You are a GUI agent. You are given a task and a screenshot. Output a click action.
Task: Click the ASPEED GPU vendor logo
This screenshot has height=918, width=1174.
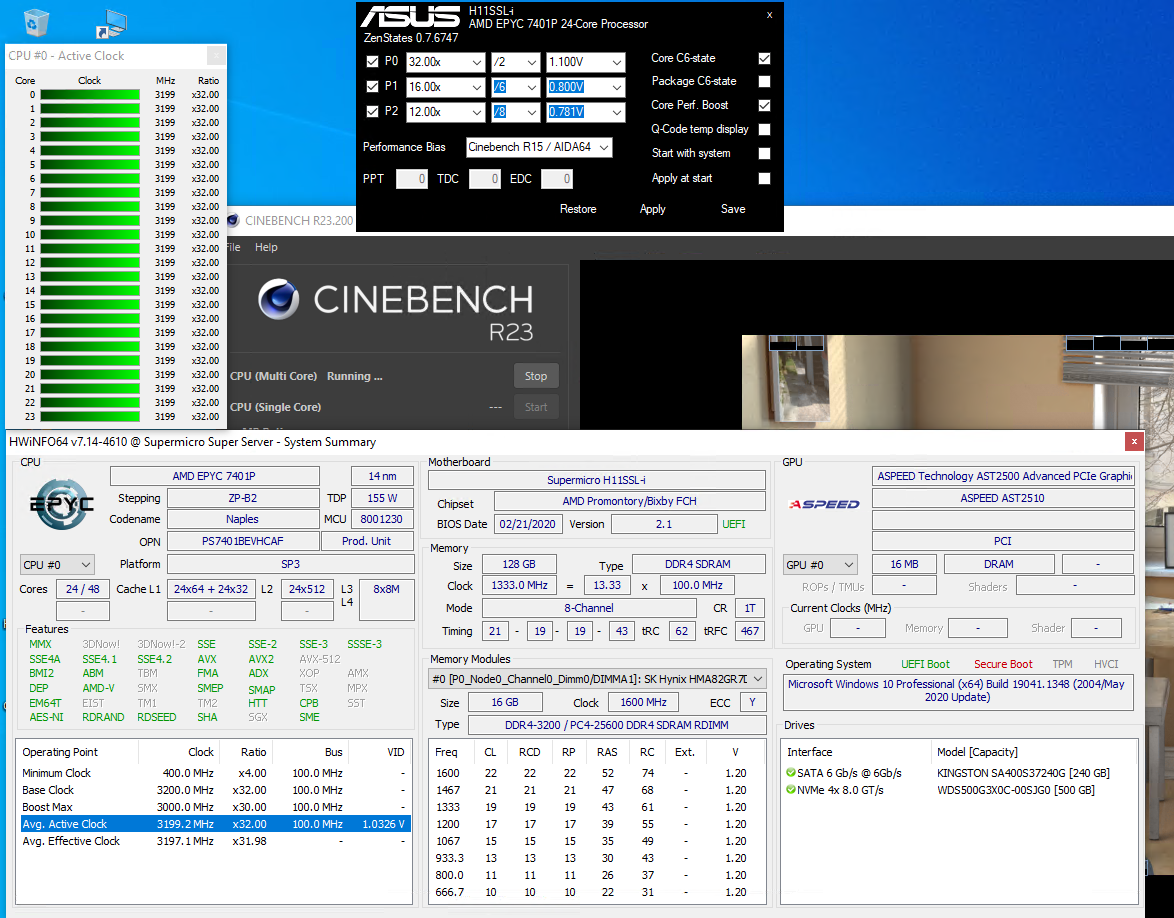click(x=824, y=504)
